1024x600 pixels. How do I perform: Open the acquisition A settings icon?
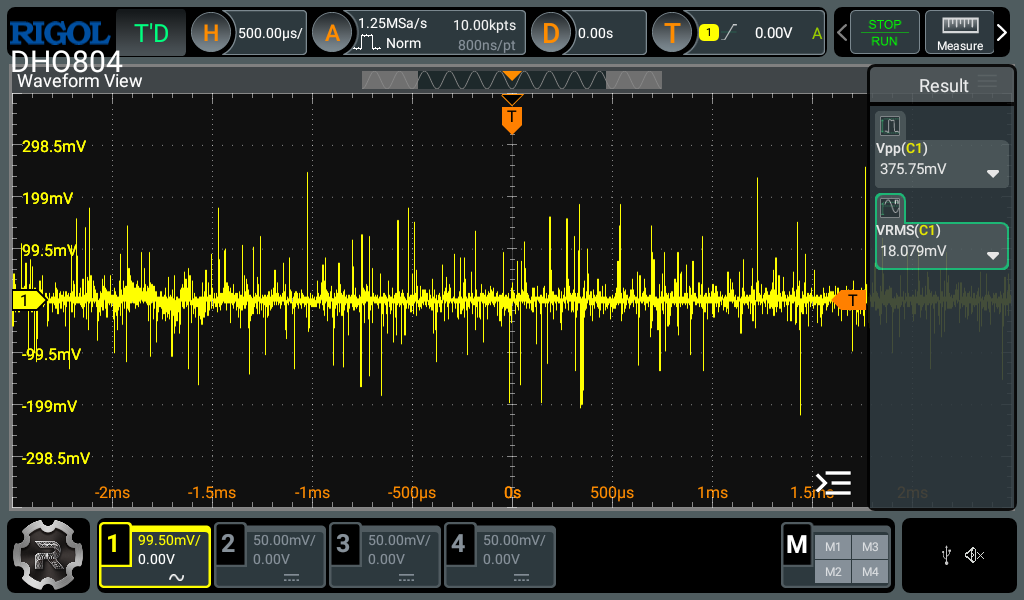coord(332,33)
